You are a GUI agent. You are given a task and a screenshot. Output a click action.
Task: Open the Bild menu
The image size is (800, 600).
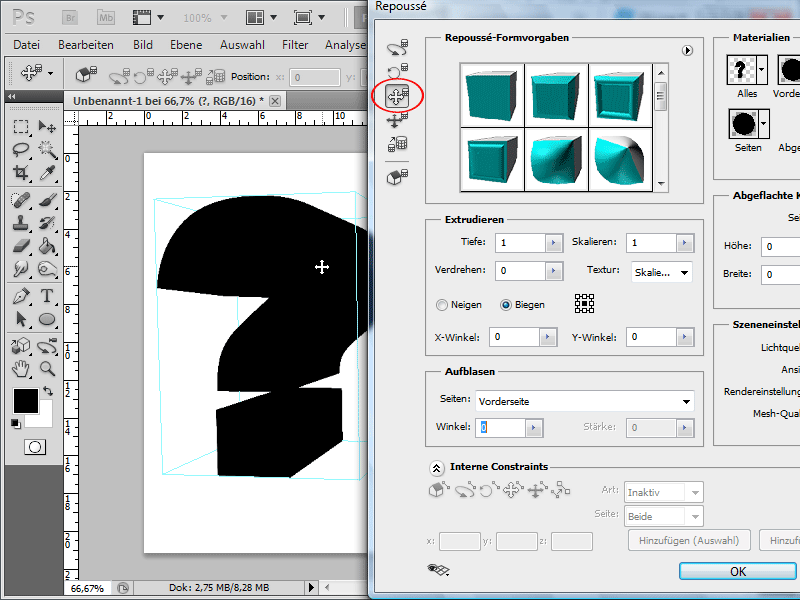pyautogui.click(x=143, y=45)
